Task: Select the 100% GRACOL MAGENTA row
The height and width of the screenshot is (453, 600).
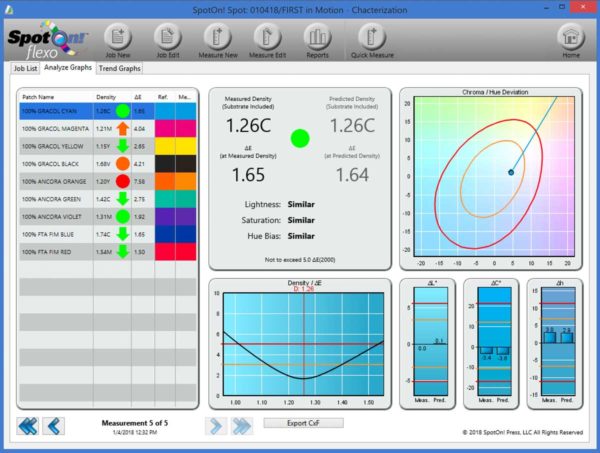Action: [108, 129]
